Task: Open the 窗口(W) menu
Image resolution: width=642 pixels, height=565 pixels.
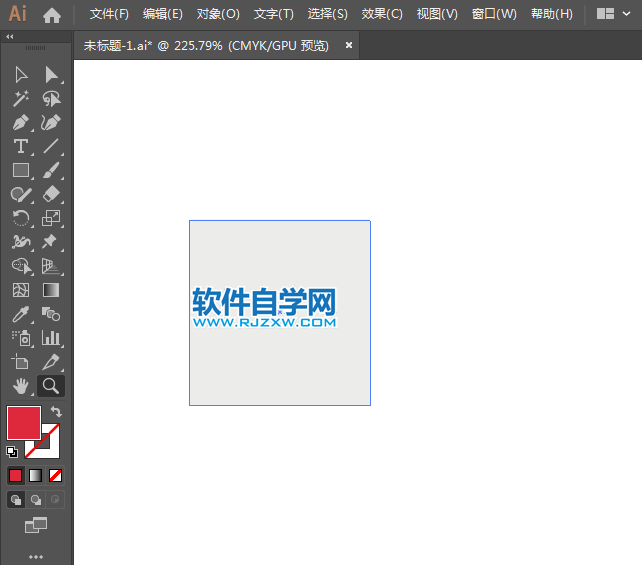Action: pos(494,14)
